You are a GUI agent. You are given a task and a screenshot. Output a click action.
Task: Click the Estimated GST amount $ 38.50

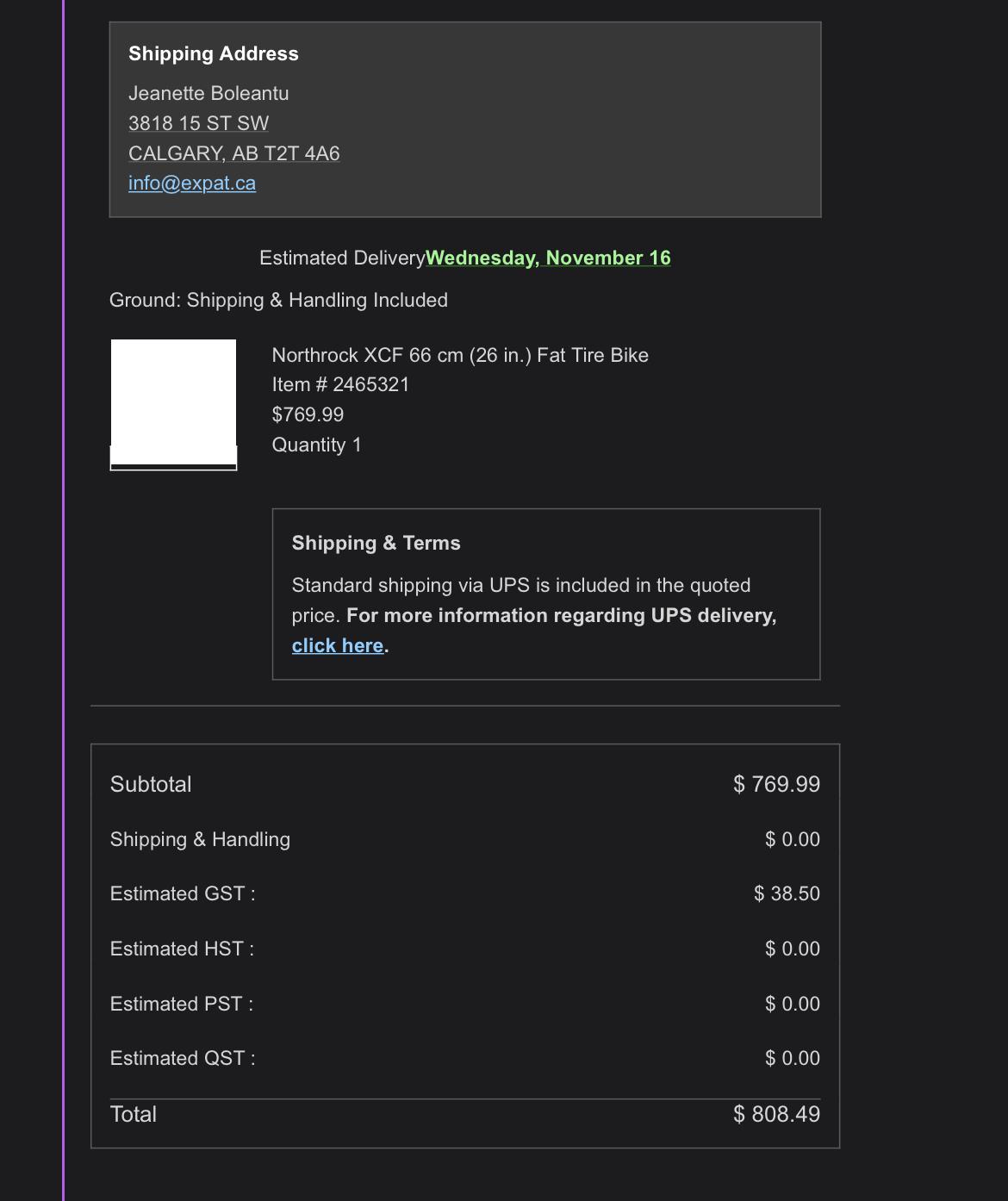pyautogui.click(x=787, y=894)
